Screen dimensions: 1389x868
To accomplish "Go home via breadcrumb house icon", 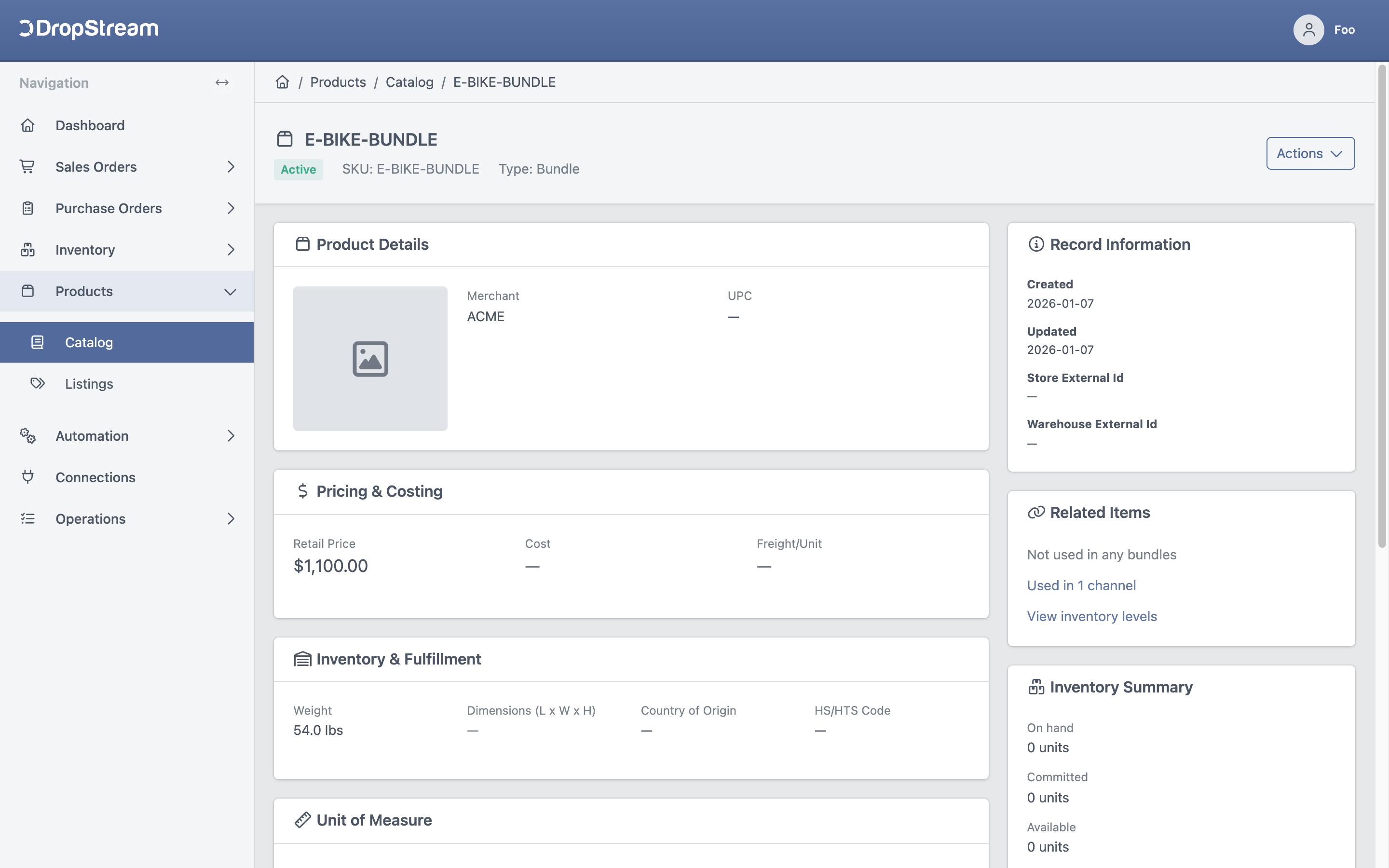I will 283,82.
